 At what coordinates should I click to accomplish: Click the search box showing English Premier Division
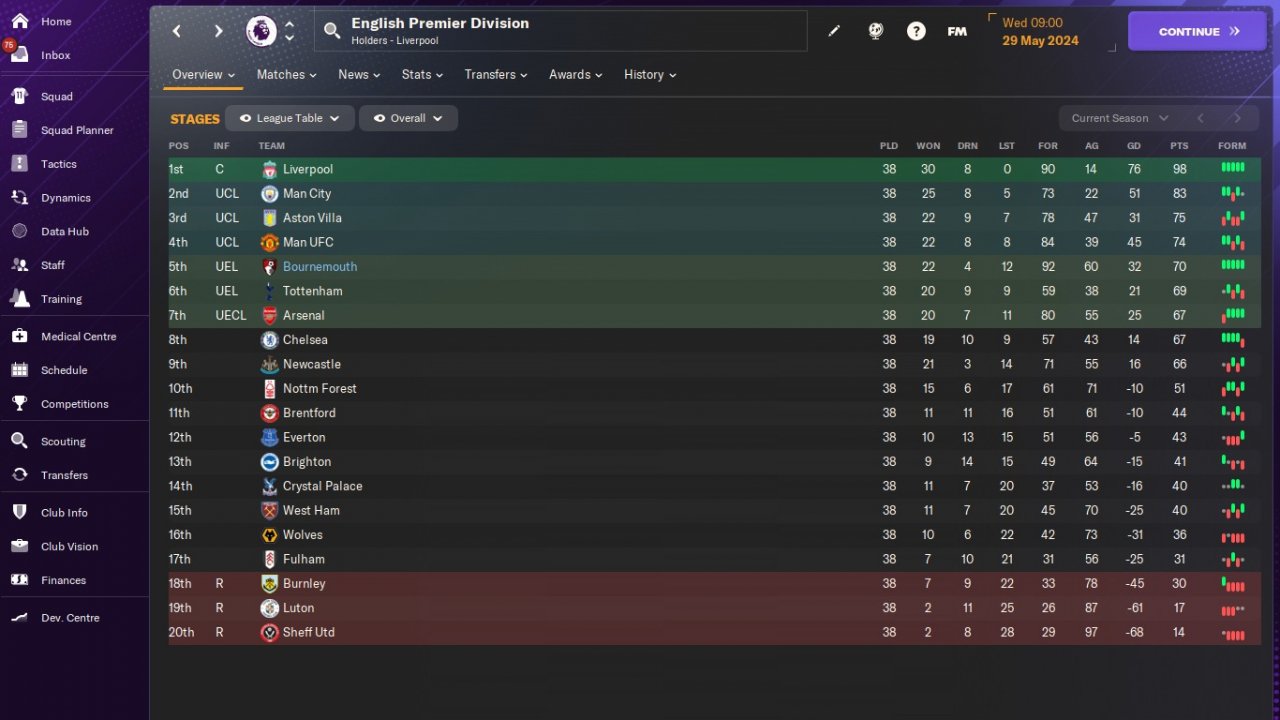(x=560, y=31)
